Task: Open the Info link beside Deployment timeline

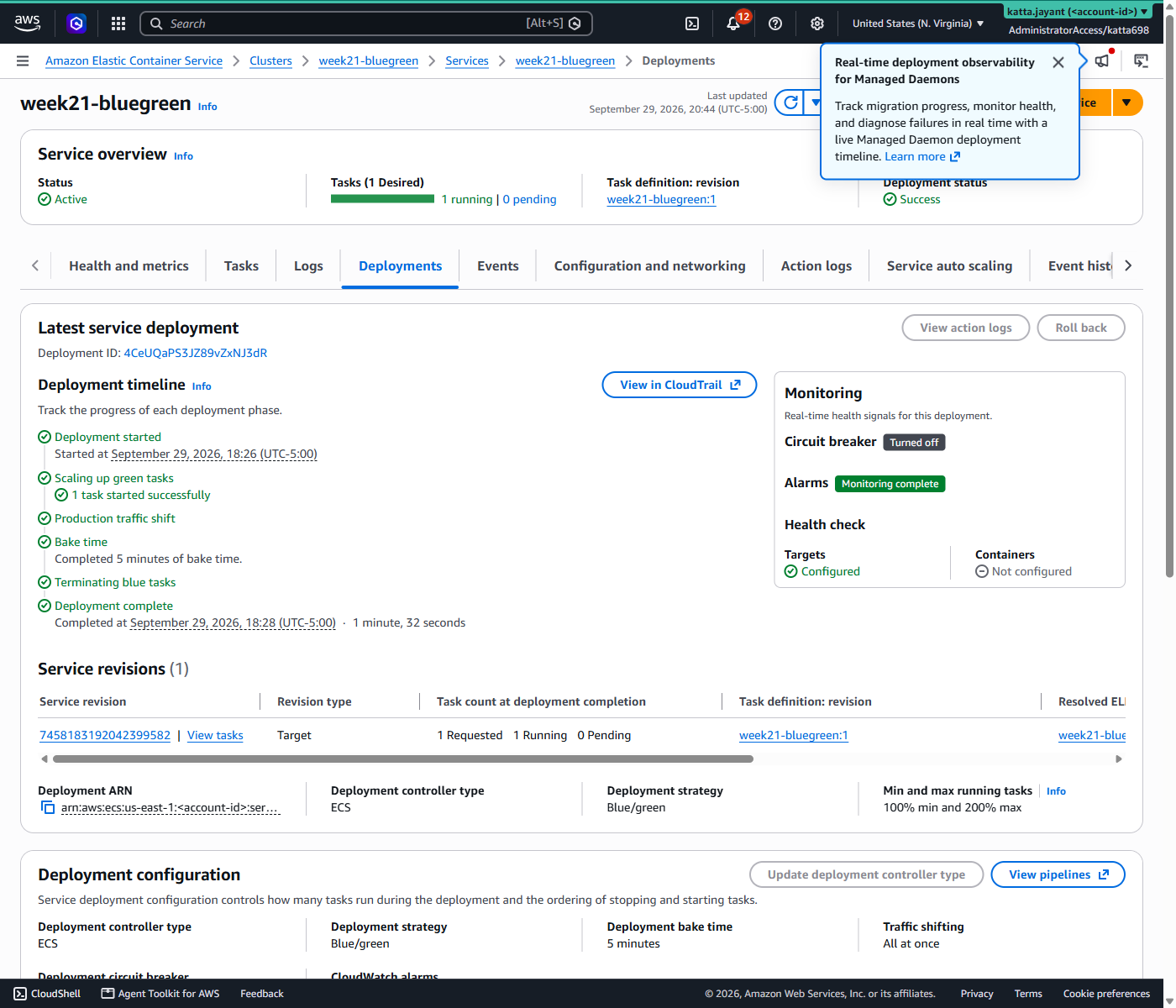Action: [202, 386]
